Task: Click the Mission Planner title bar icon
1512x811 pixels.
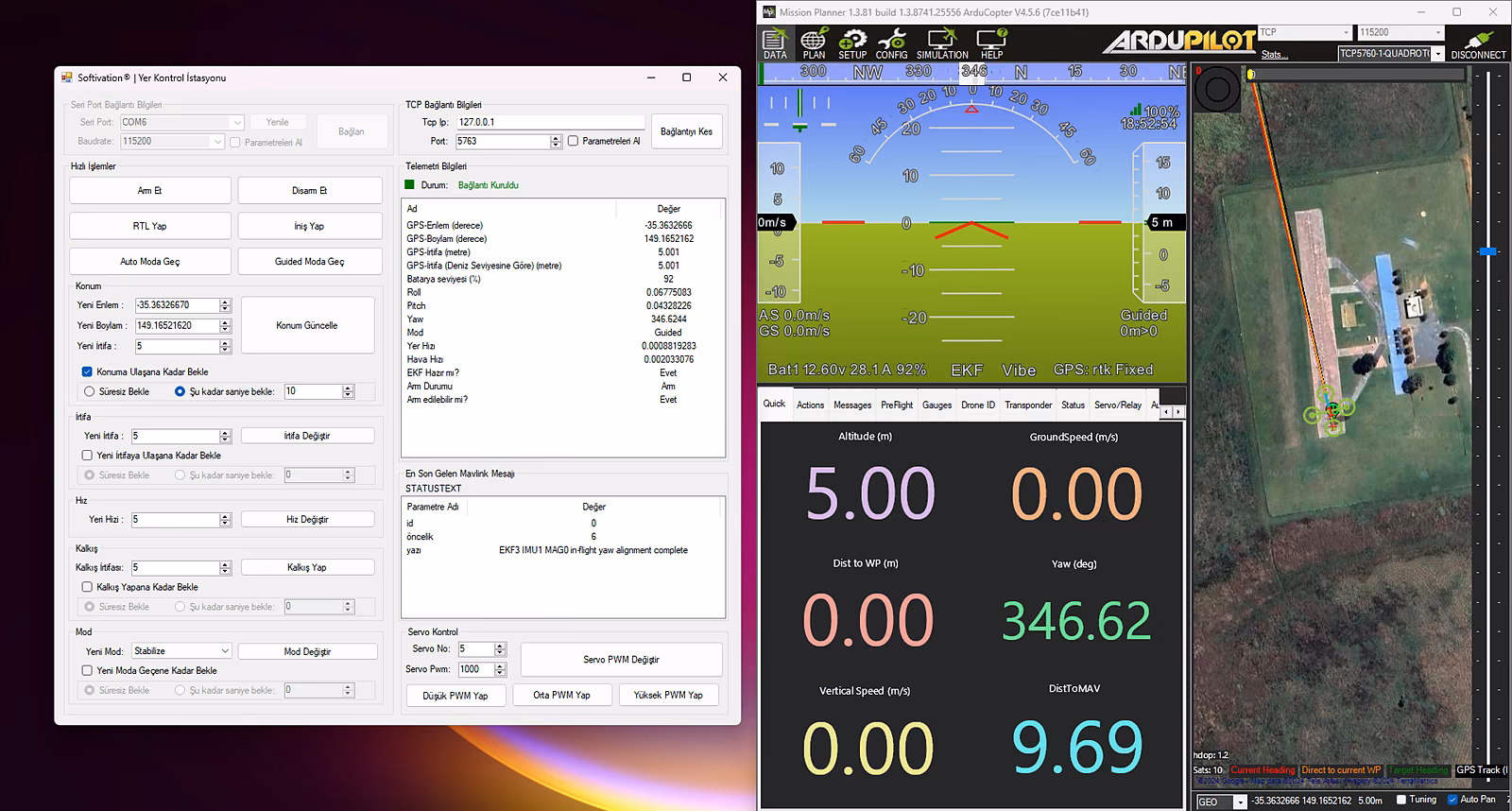Action: tap(769, 12)
